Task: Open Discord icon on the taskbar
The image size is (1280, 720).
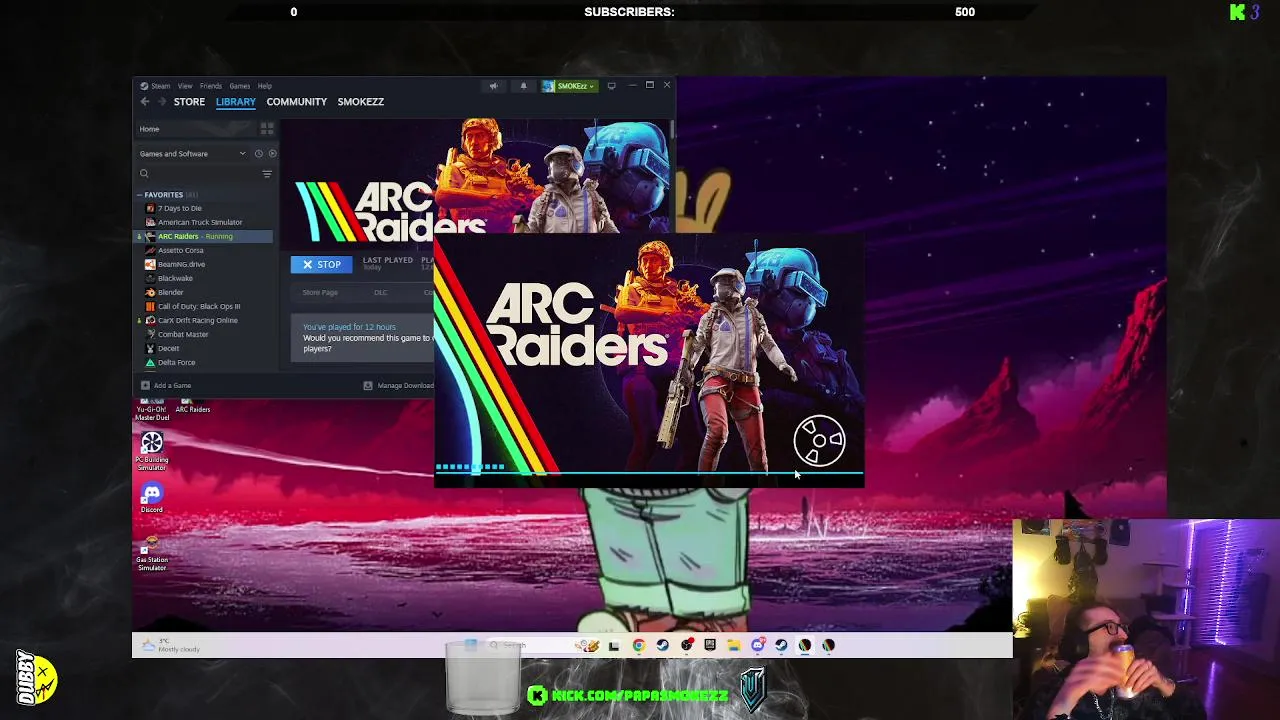Action: click(x=757, y=646)
